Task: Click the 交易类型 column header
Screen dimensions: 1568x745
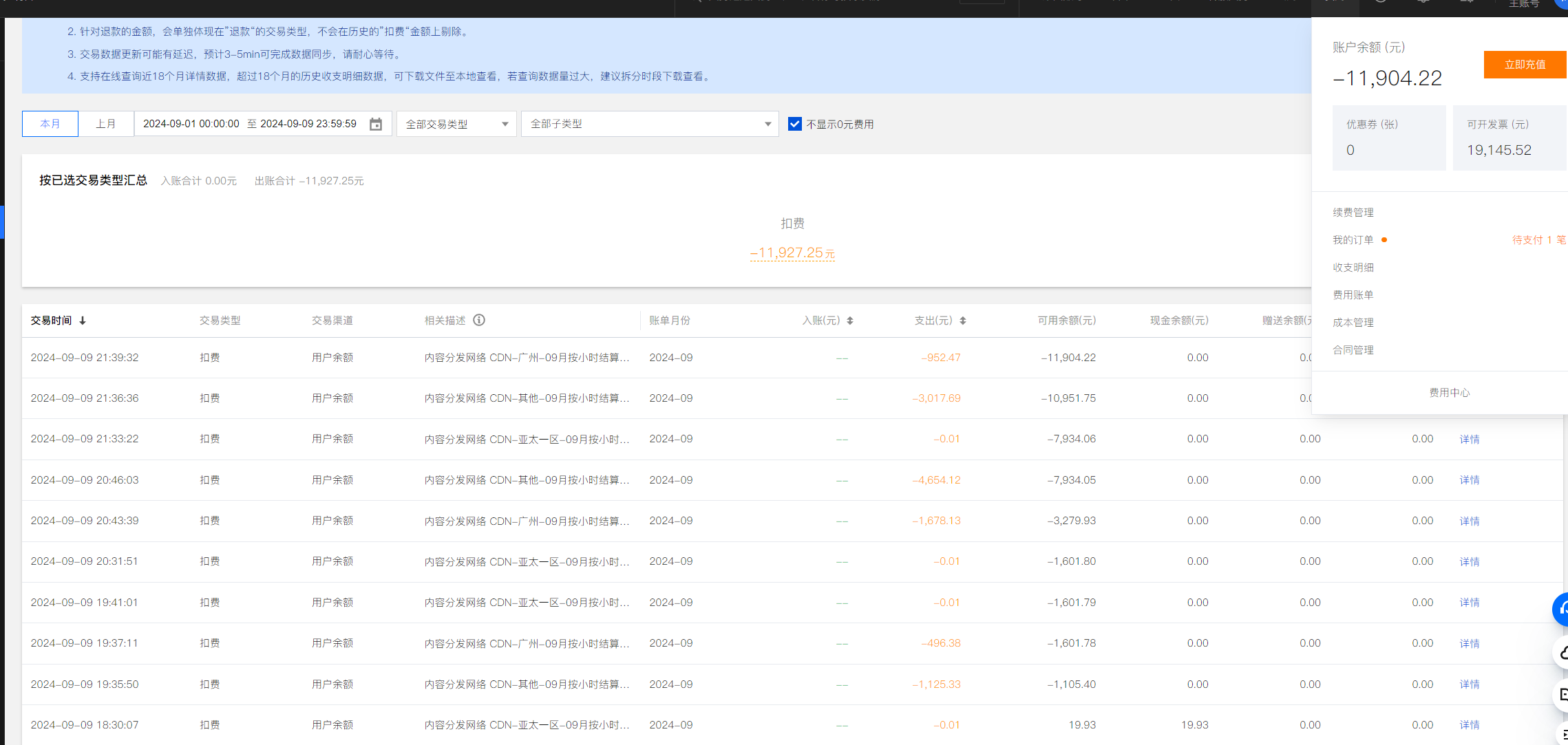Action: click(220, 321)
